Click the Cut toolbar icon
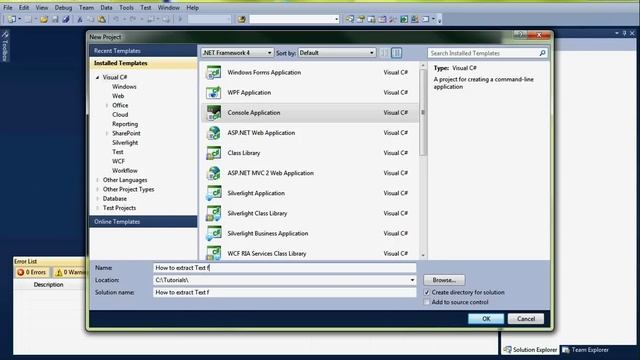Screen dimensions: 640x360 pyautogui.click(x=80, y=19)
